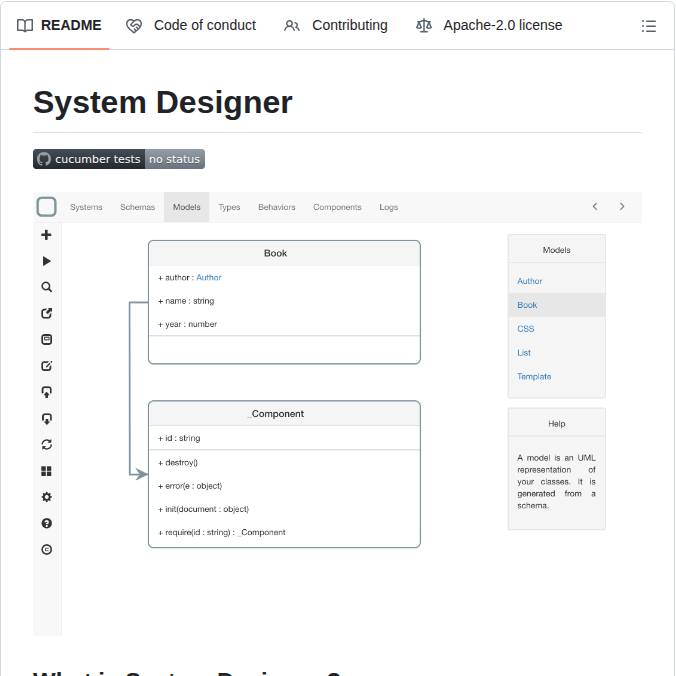Viewport: 676px width, 676px height.
Task: Click the copyright circle sidebar icon
Action: (47, 549)
